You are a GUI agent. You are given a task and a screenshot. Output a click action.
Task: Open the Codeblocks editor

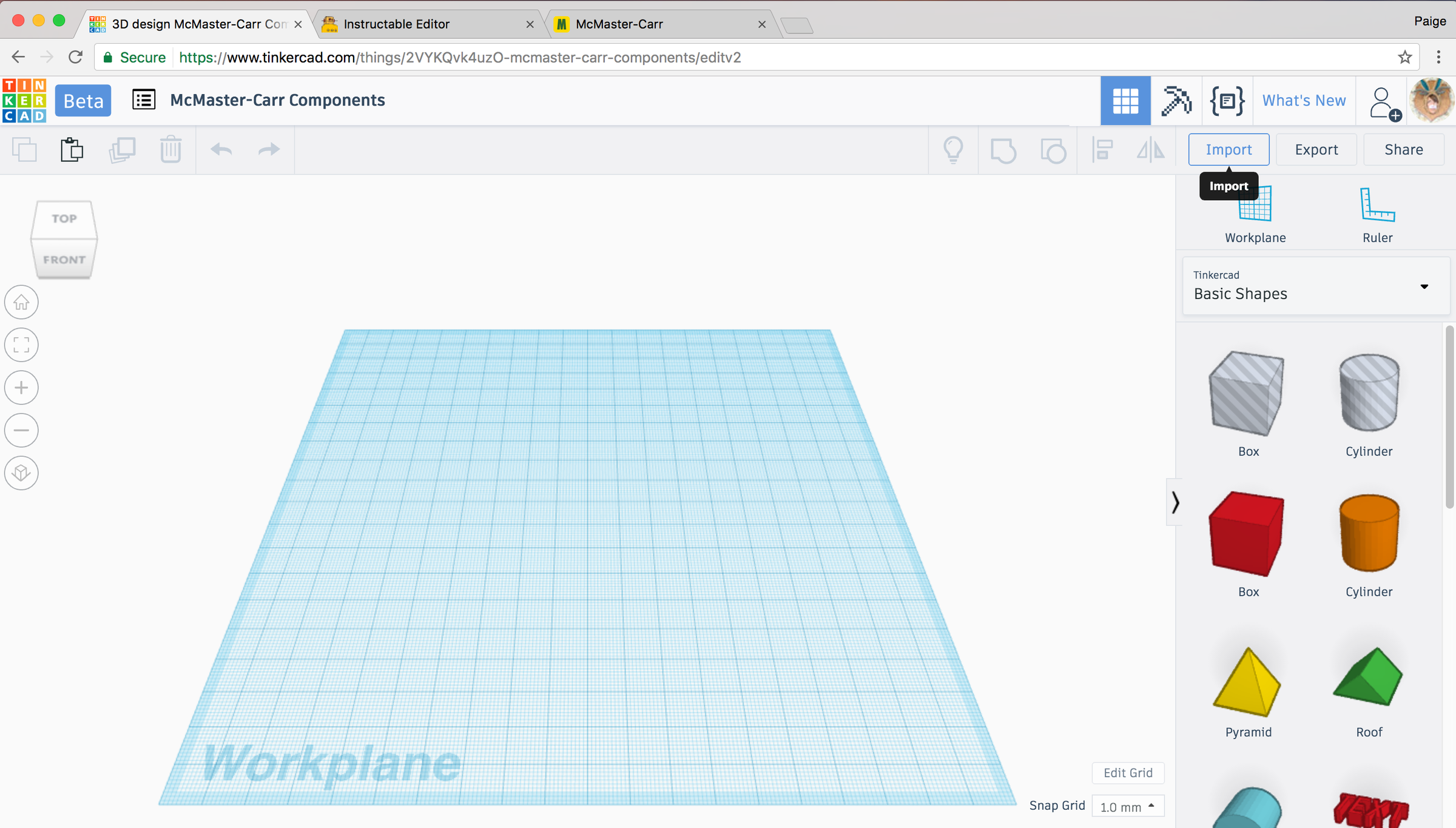[x=1227, y=101]
